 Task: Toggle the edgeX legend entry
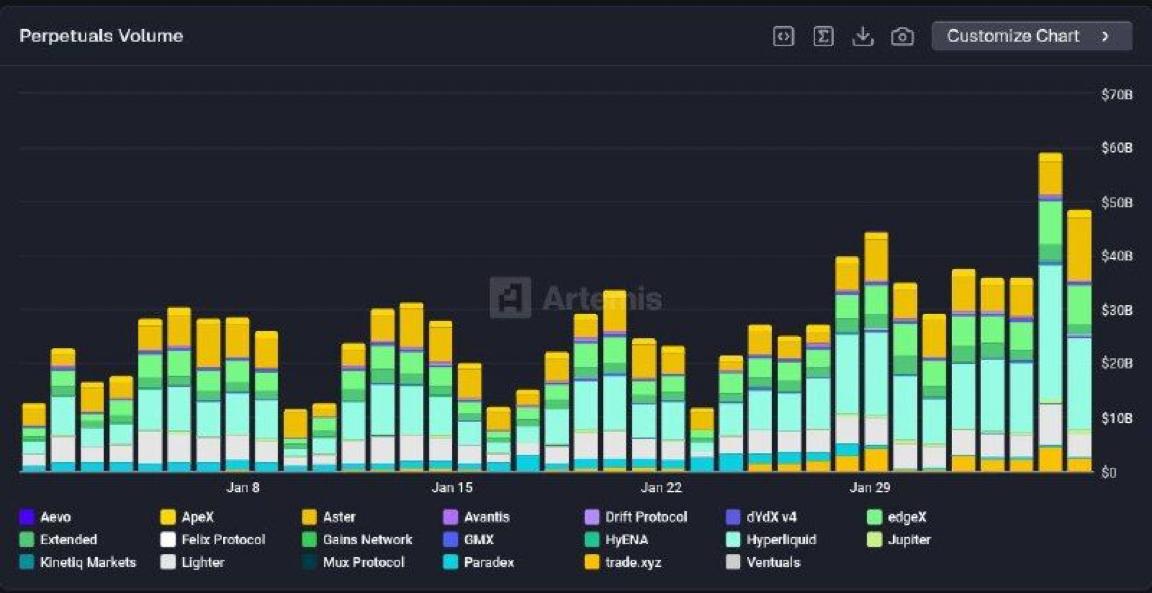907,517
